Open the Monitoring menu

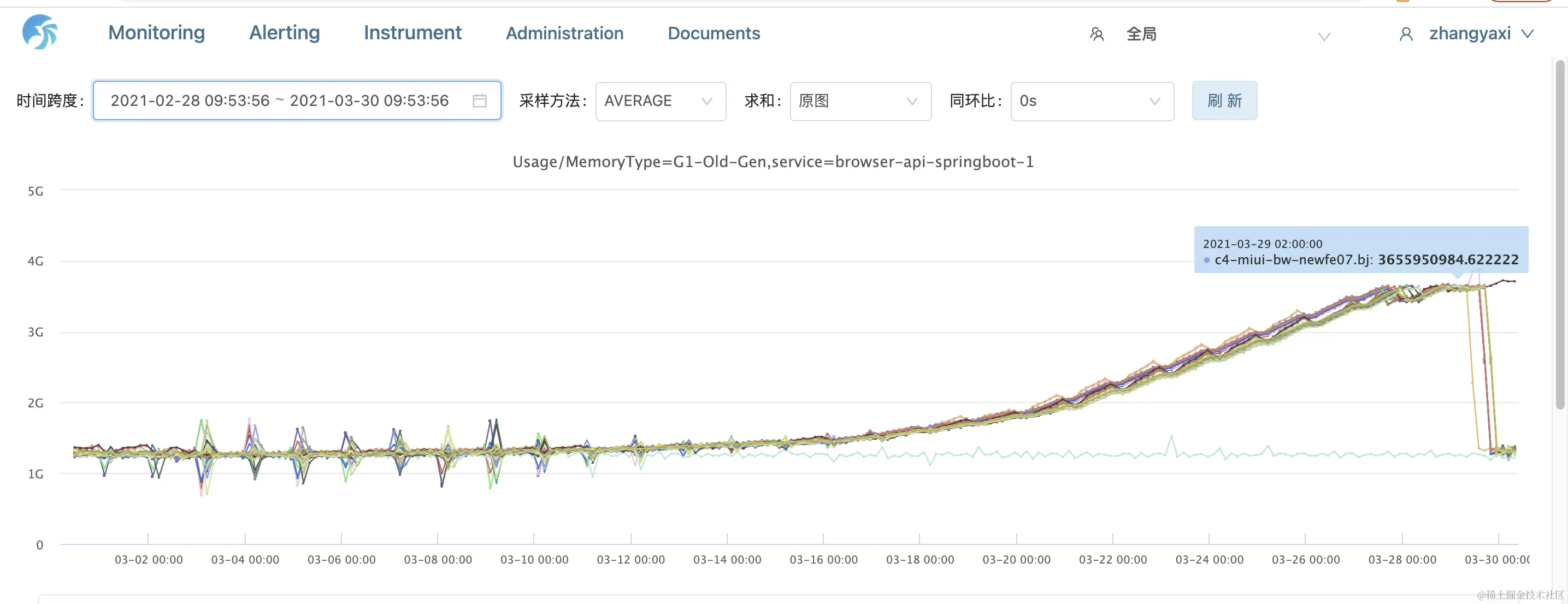click(x=156, y=33)
